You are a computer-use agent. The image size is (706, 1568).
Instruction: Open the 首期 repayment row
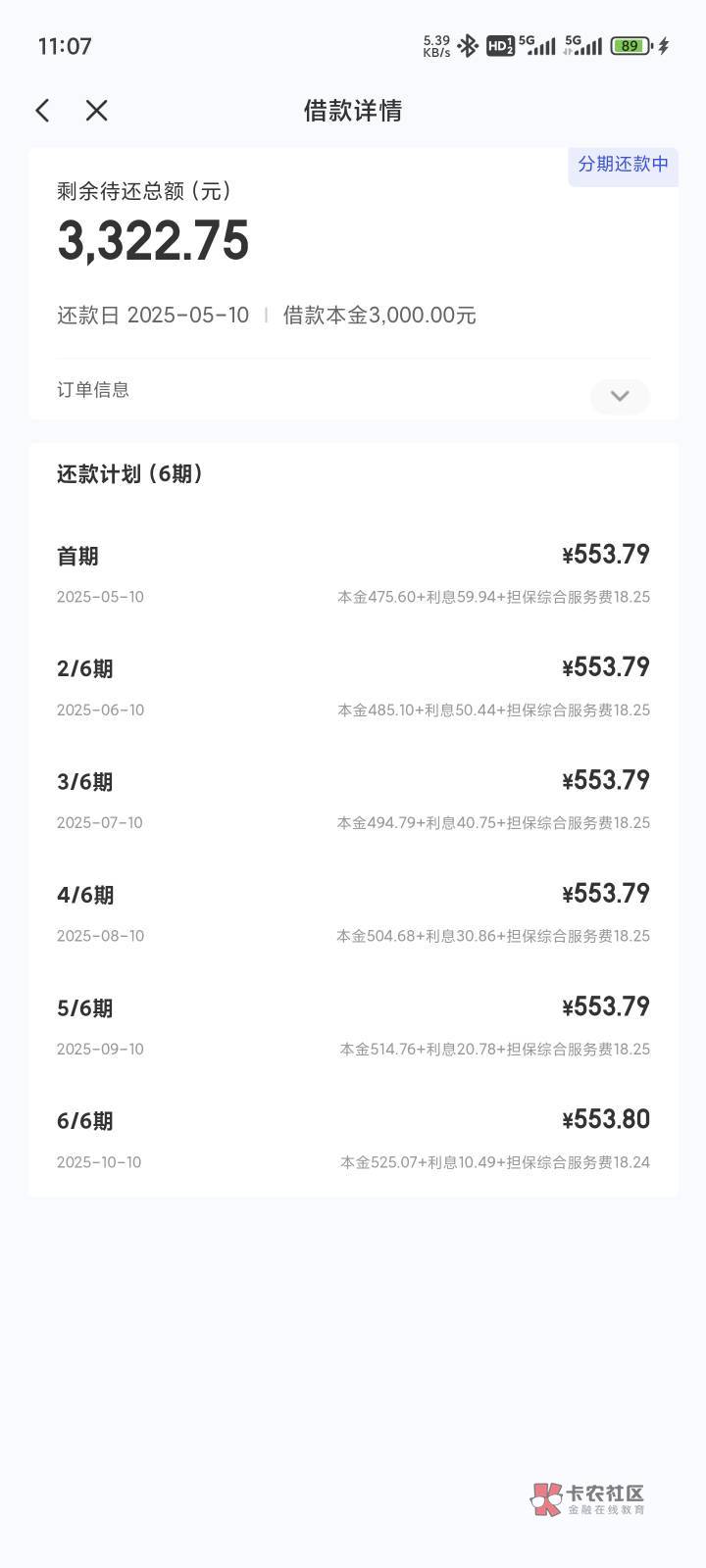tap(353, 573)
